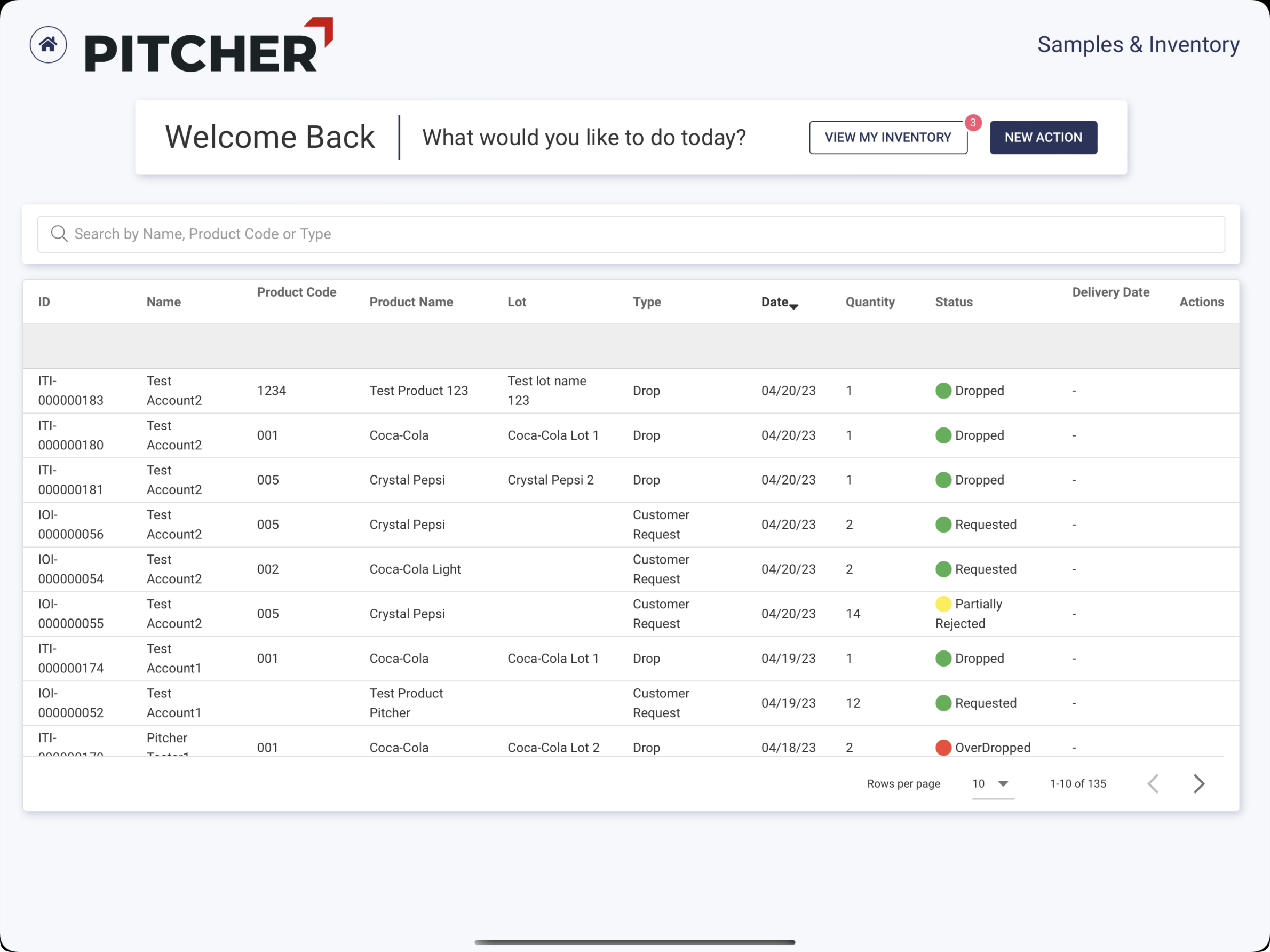
Task: Sort by the Status column header
Action: point(953,302)
